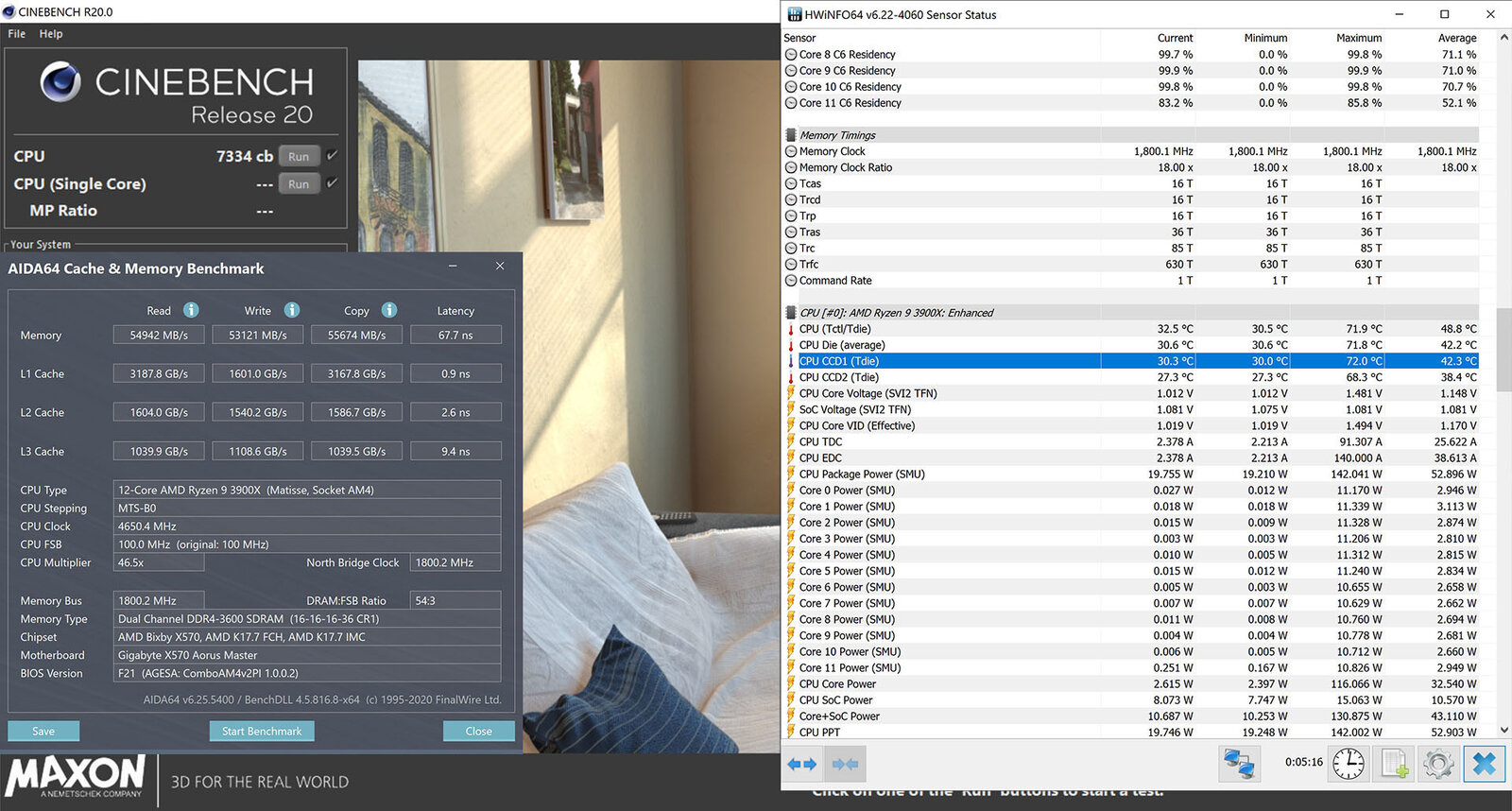The height and width of the screenshot is (811, 1512).
Task: Click the HWiNFO title bar app icon
Action: pos(795,14)
